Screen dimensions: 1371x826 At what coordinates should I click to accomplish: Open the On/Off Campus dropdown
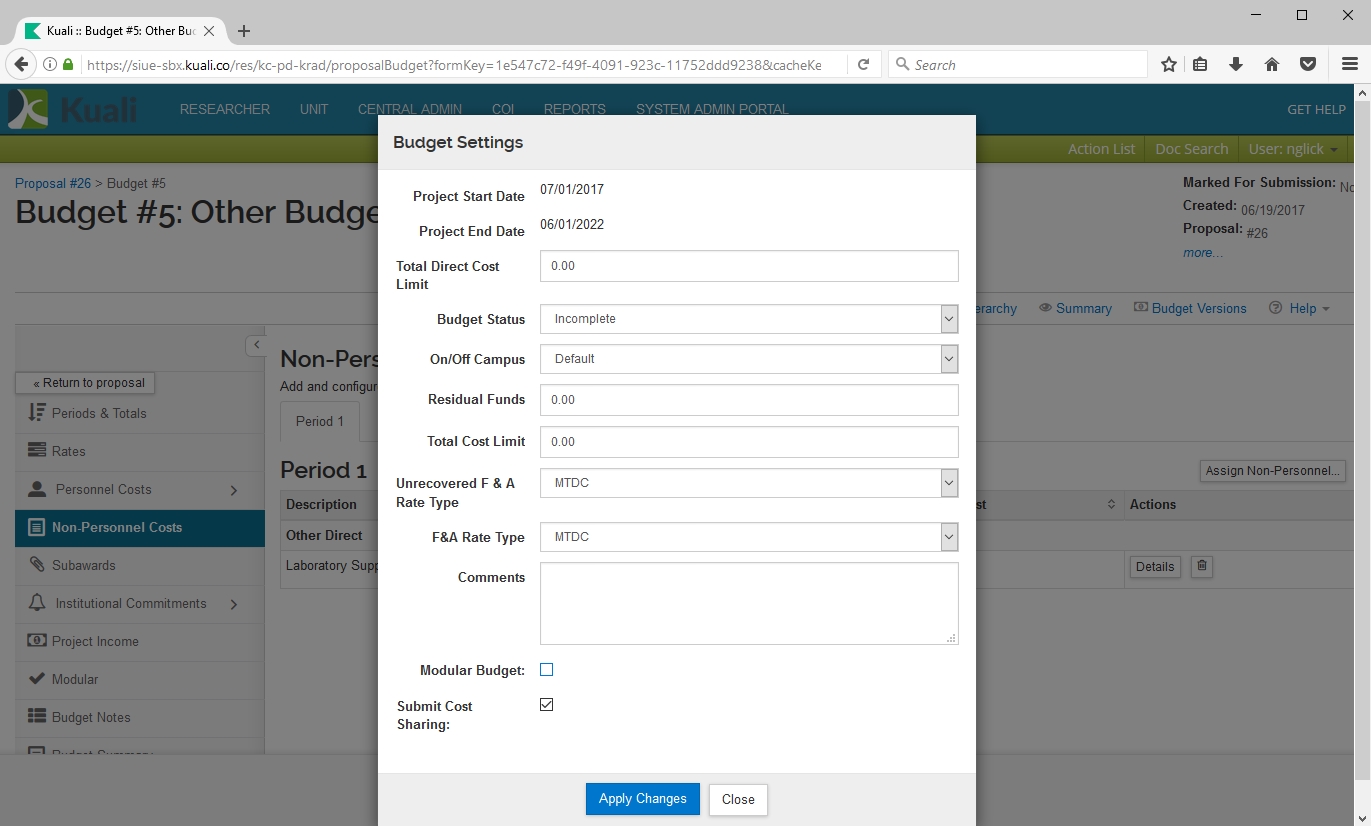click(748, 359)
